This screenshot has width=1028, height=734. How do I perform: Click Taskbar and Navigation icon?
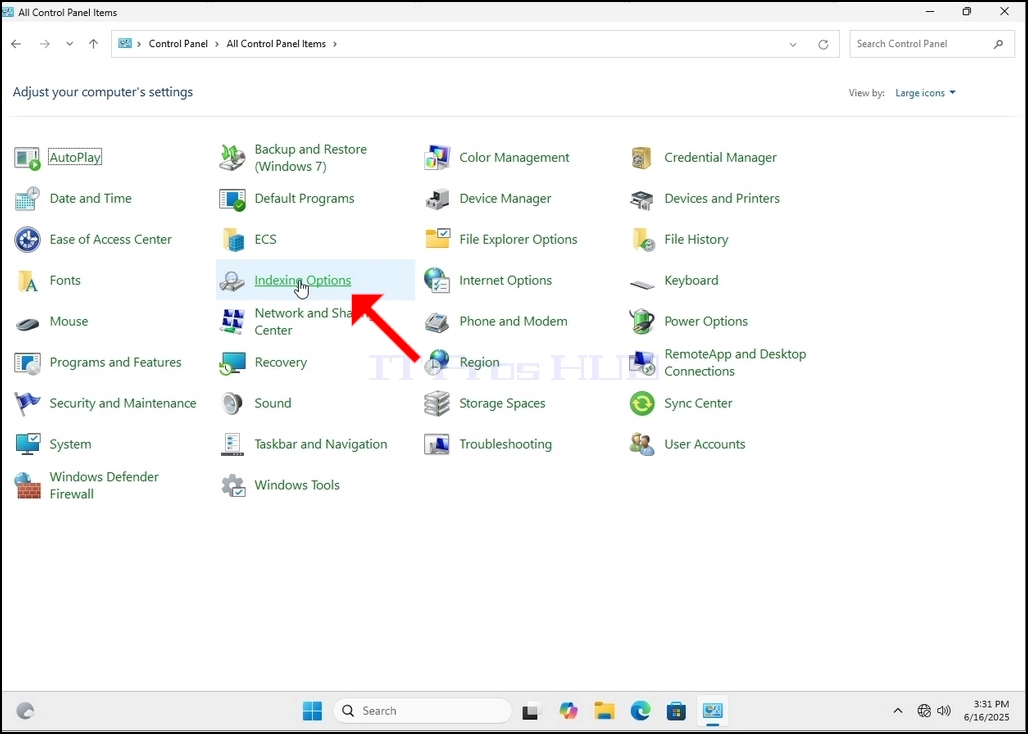pos(232,444)
